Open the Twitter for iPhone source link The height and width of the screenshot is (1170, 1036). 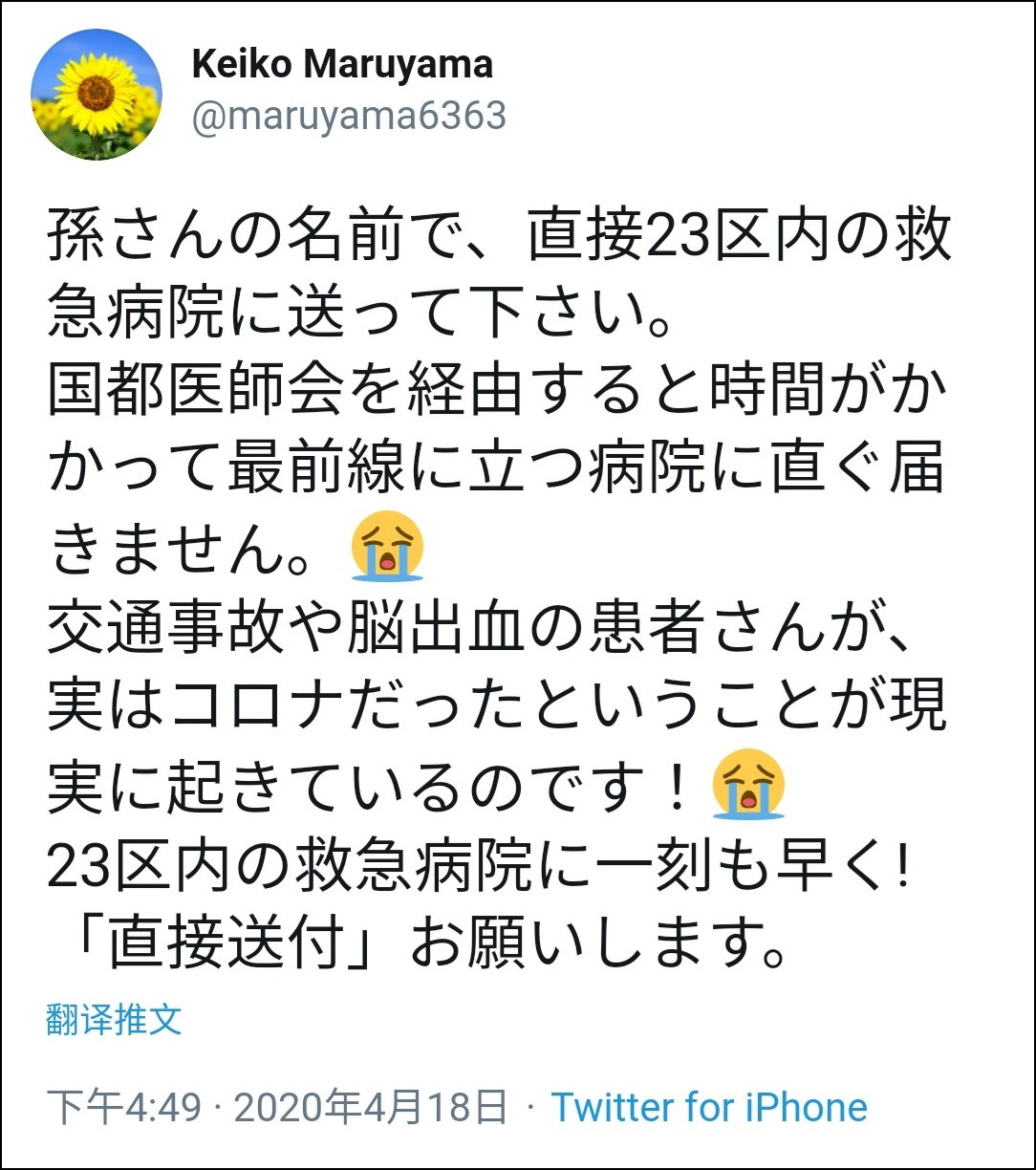(x=709, y=1108)
